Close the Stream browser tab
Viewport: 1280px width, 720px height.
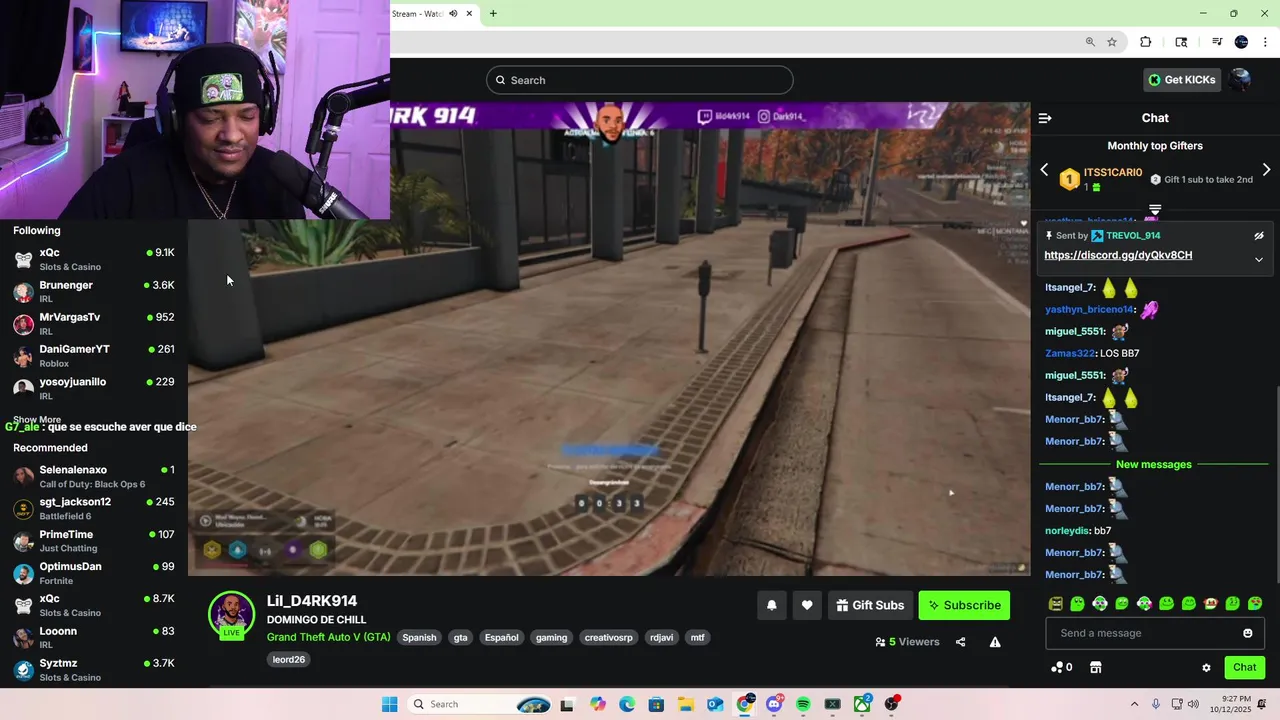(469, 14)
